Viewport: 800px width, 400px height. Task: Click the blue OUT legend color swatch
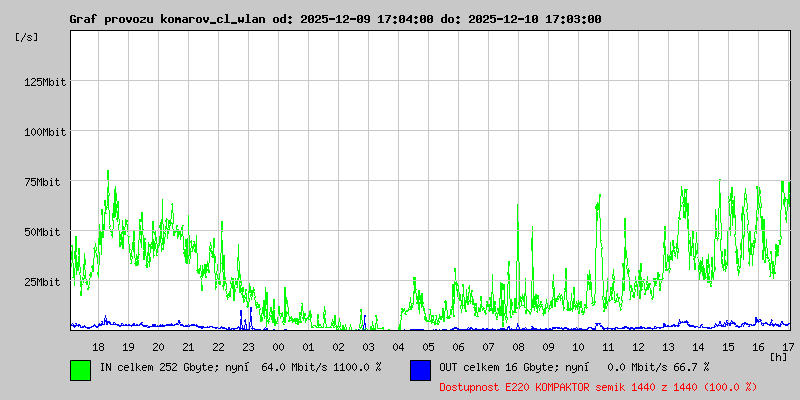[420, 369]
